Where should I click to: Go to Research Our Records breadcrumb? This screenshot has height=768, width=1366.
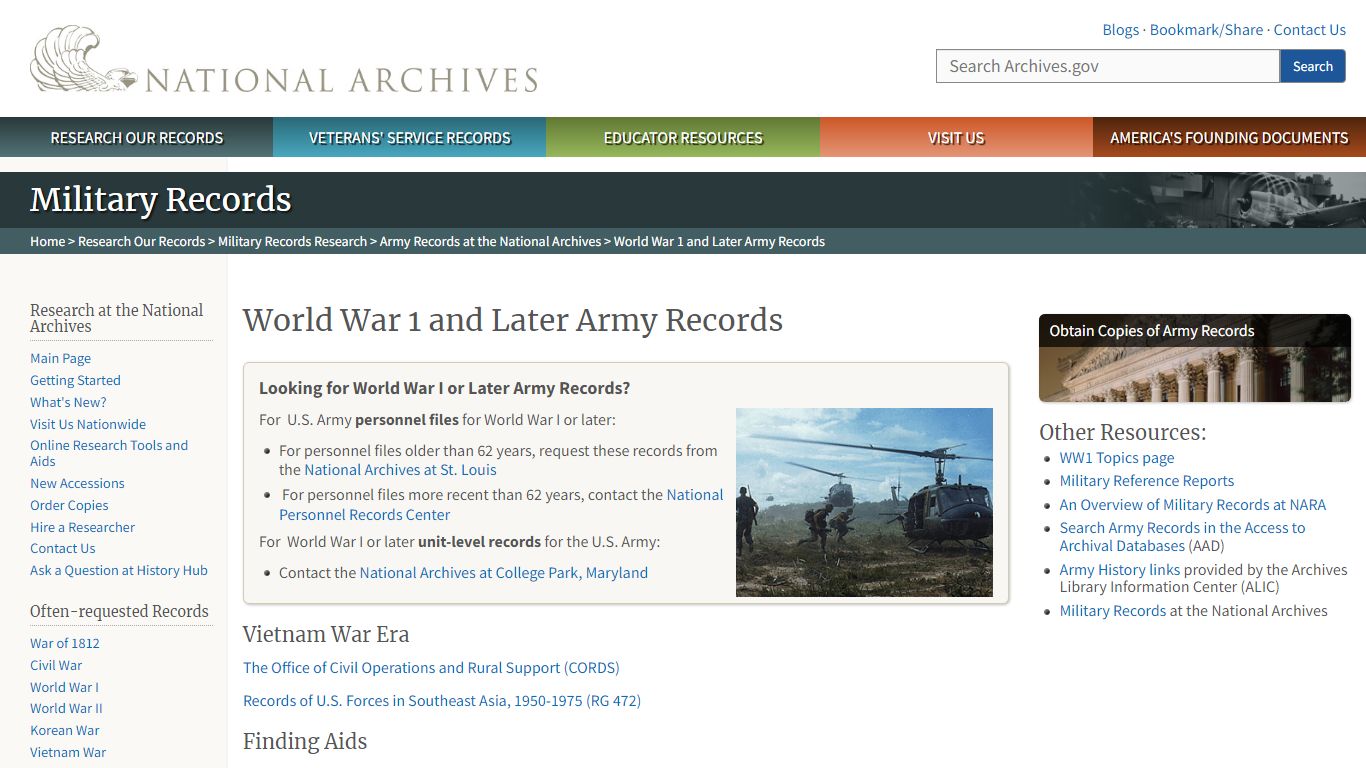coord(141,241)
